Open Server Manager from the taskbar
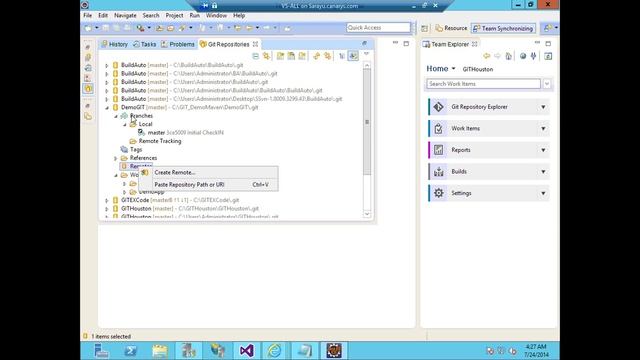Viewport: 640px width, 360px height. (x=101, y=351)
